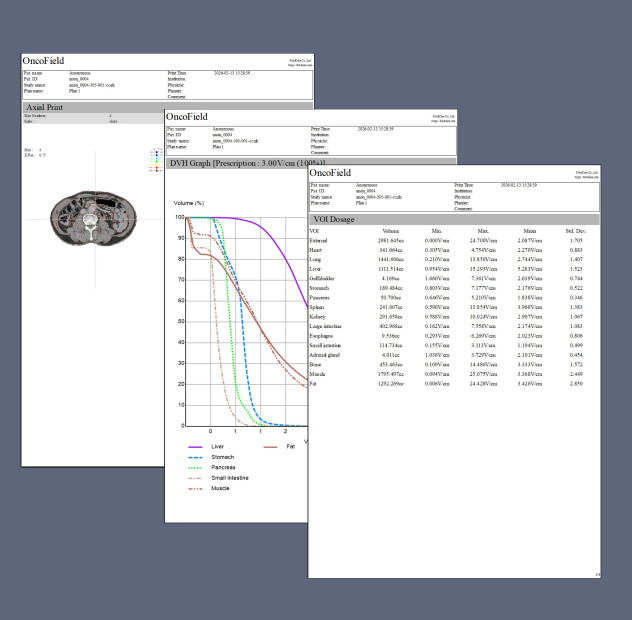
Task: Click the Fat legend label in DVH graph
Action: [x=291, y=447]
